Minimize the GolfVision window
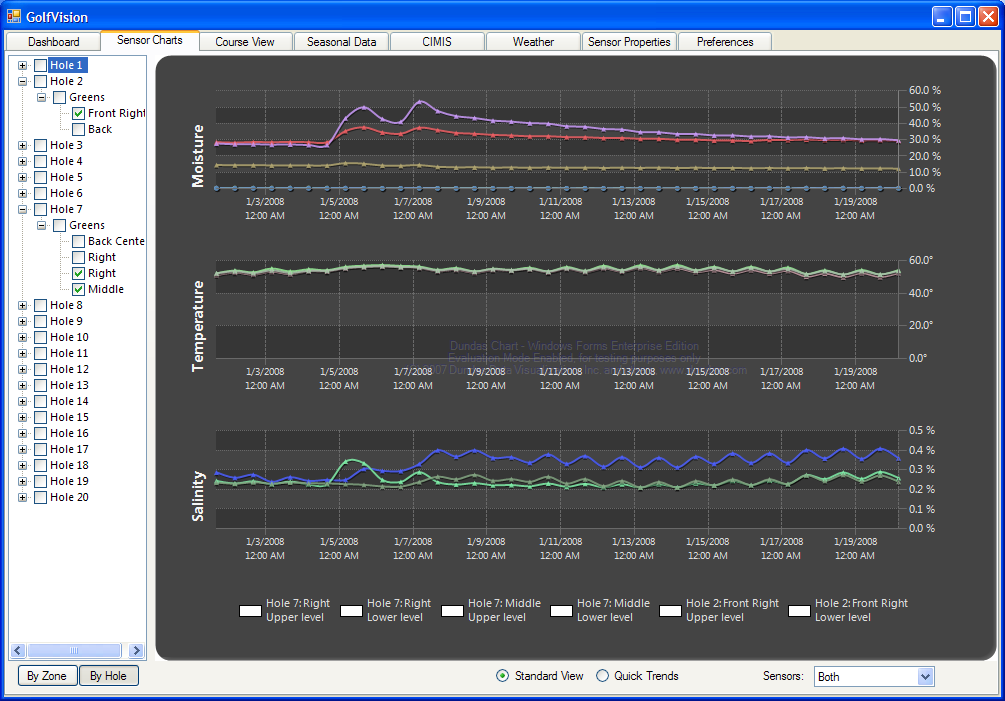Screen dimensions: 1005x701 942,17
